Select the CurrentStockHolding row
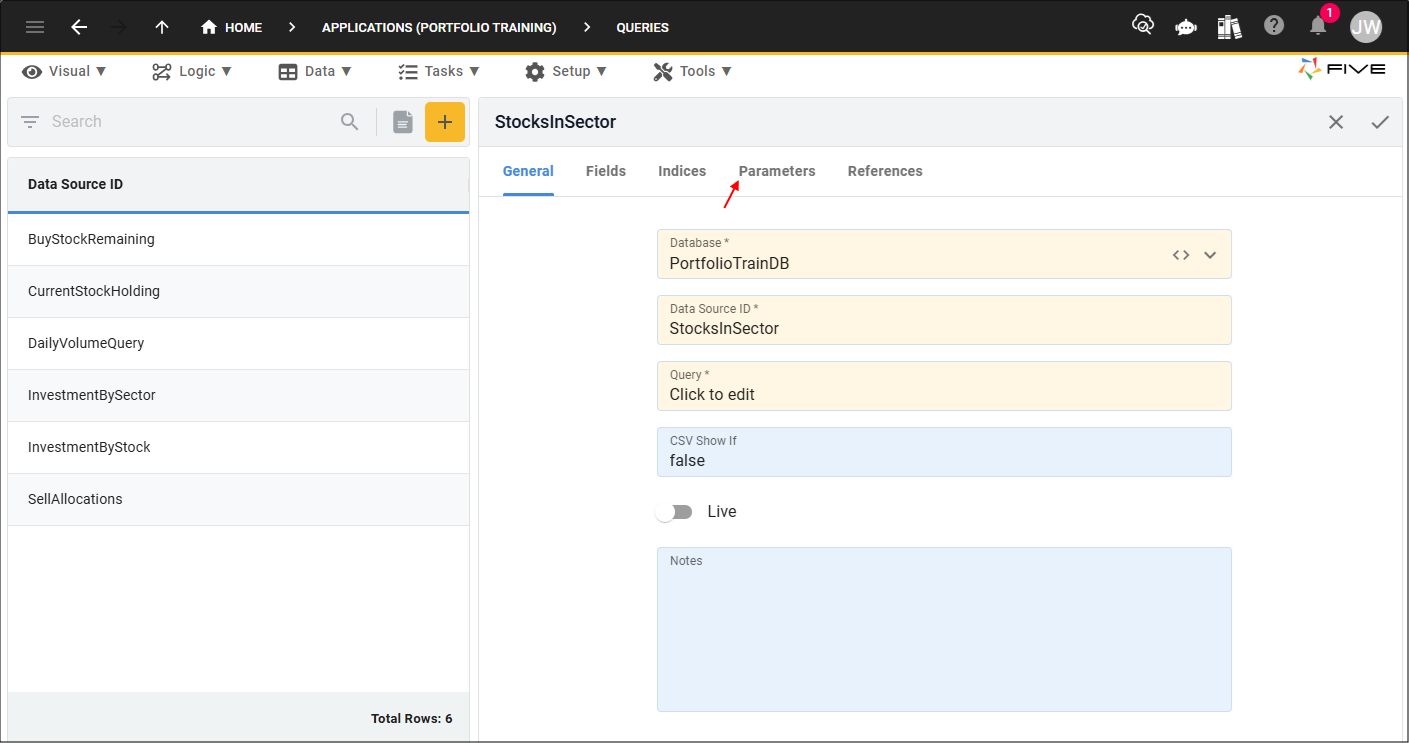This screenshot has width=1409, height=743. 238,291
